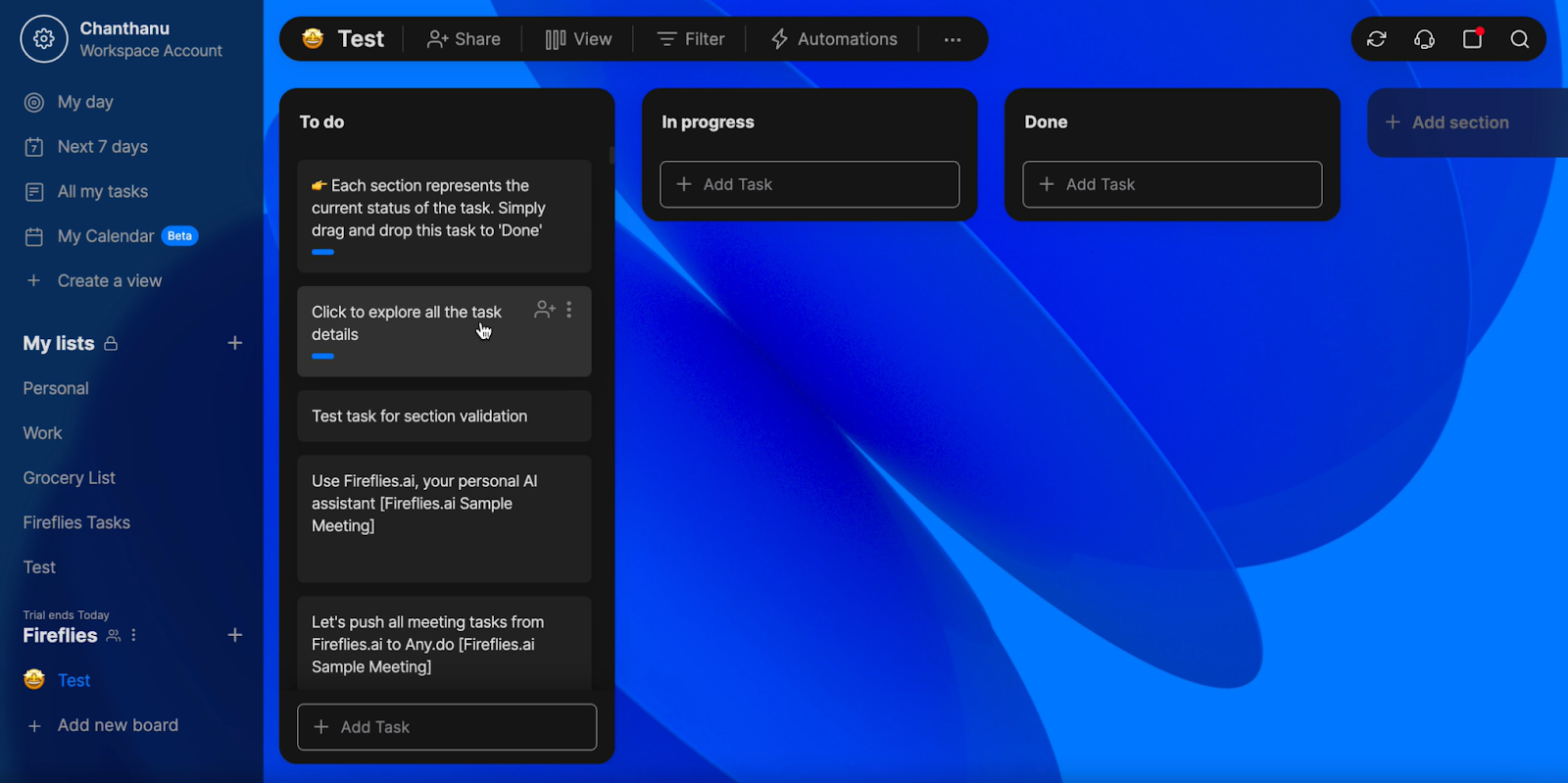
Task: Open My Calendar Beta view
Action: 111,236
